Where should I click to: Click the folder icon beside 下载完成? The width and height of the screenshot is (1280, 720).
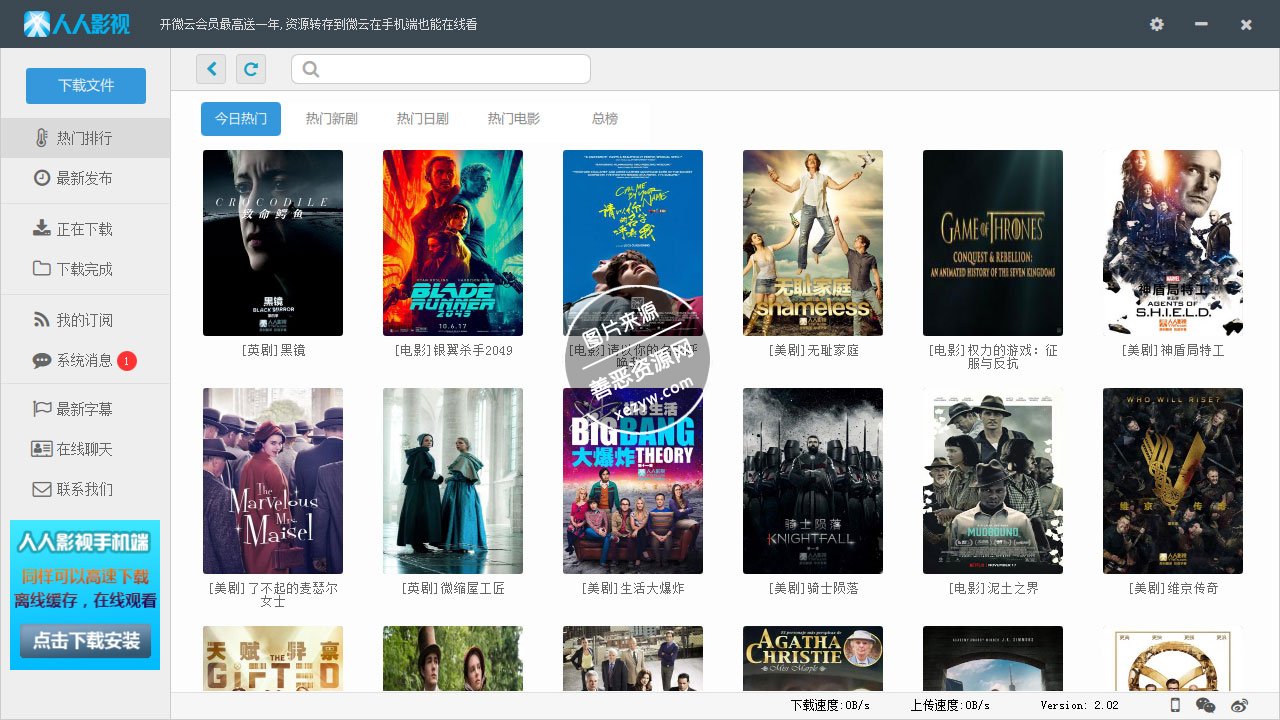point(42,269)
